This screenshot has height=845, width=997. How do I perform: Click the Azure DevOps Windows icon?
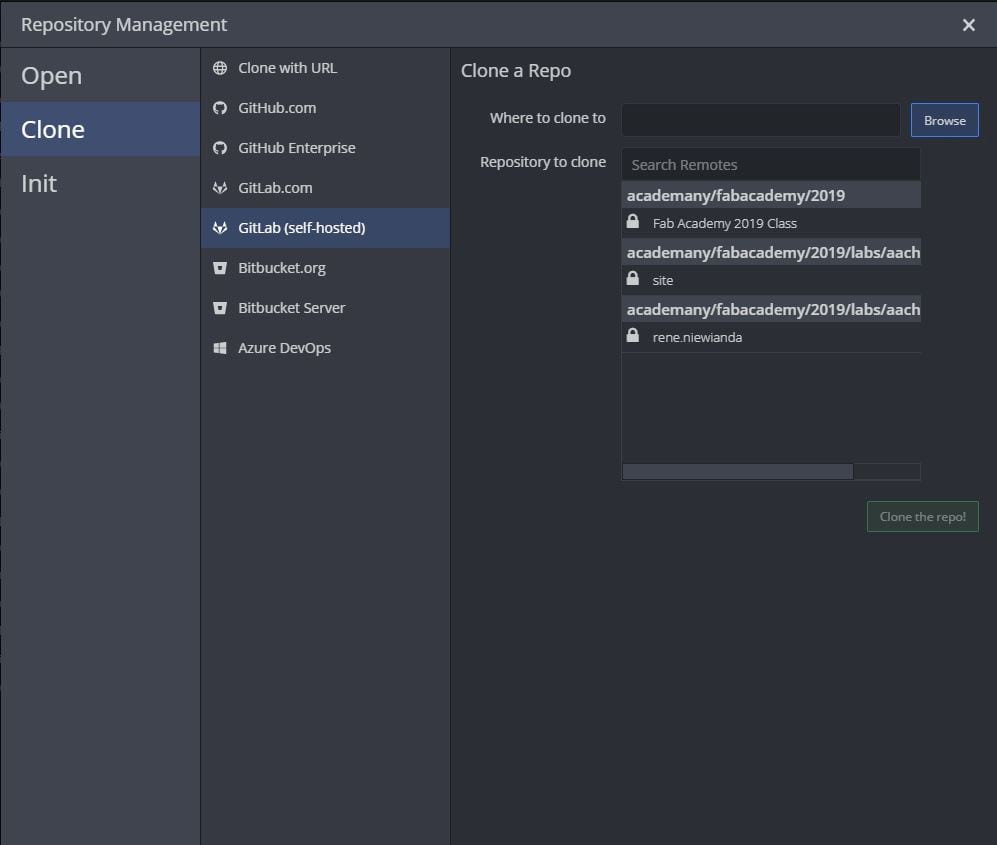click(x=220, y=348)
